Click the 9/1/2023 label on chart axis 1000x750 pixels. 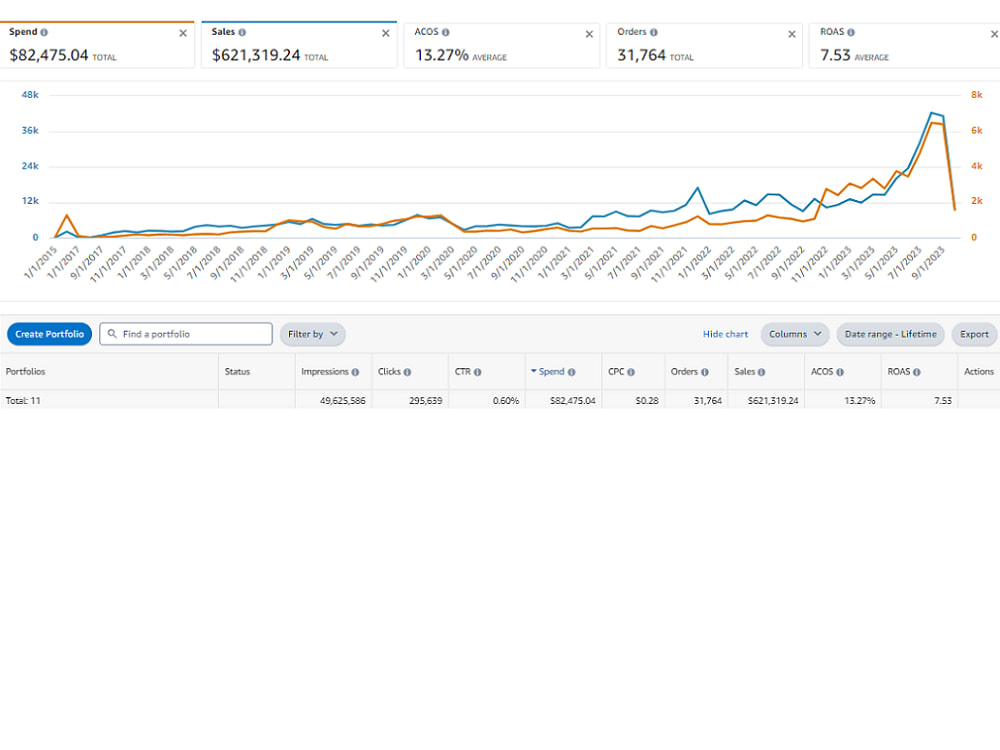click(x=928, y=263)
